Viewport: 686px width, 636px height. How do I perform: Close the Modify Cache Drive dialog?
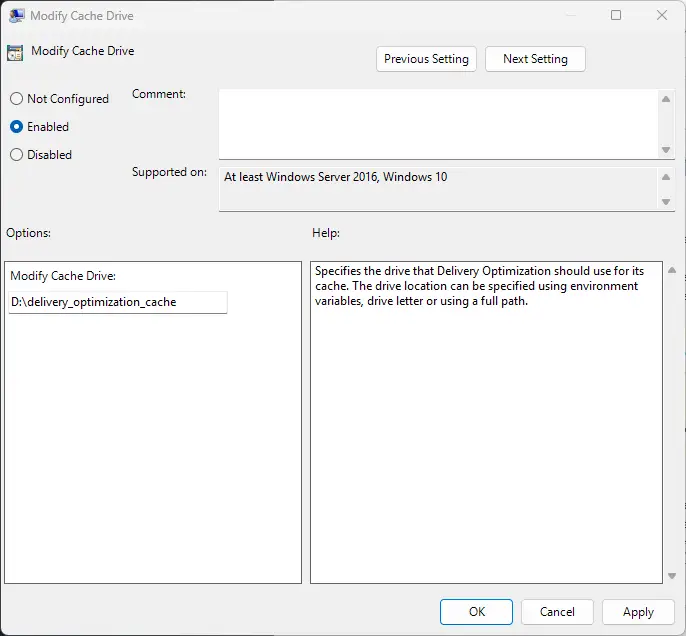[x=662, y=15]
